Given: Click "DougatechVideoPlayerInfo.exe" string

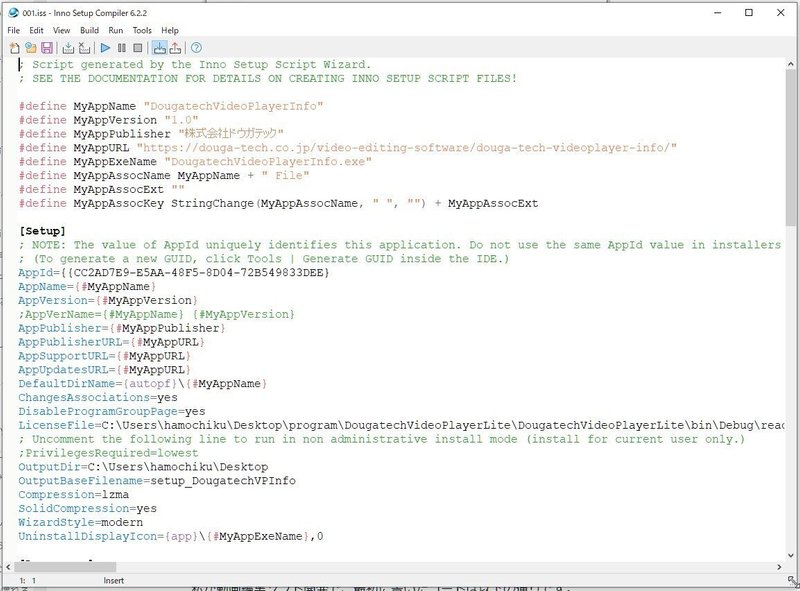Looking at the screenshot, I should point(268,161).
